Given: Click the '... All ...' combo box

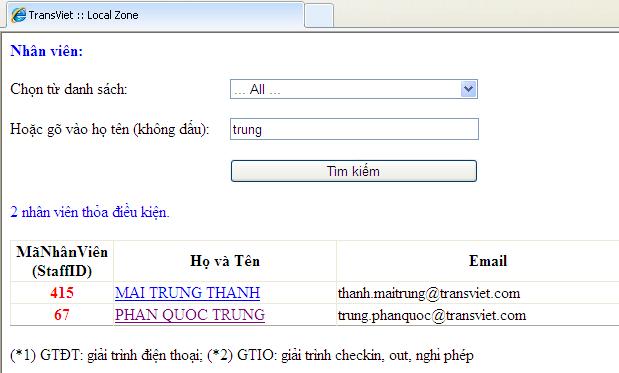Looking at the screenshot, I should click(354, 89).
